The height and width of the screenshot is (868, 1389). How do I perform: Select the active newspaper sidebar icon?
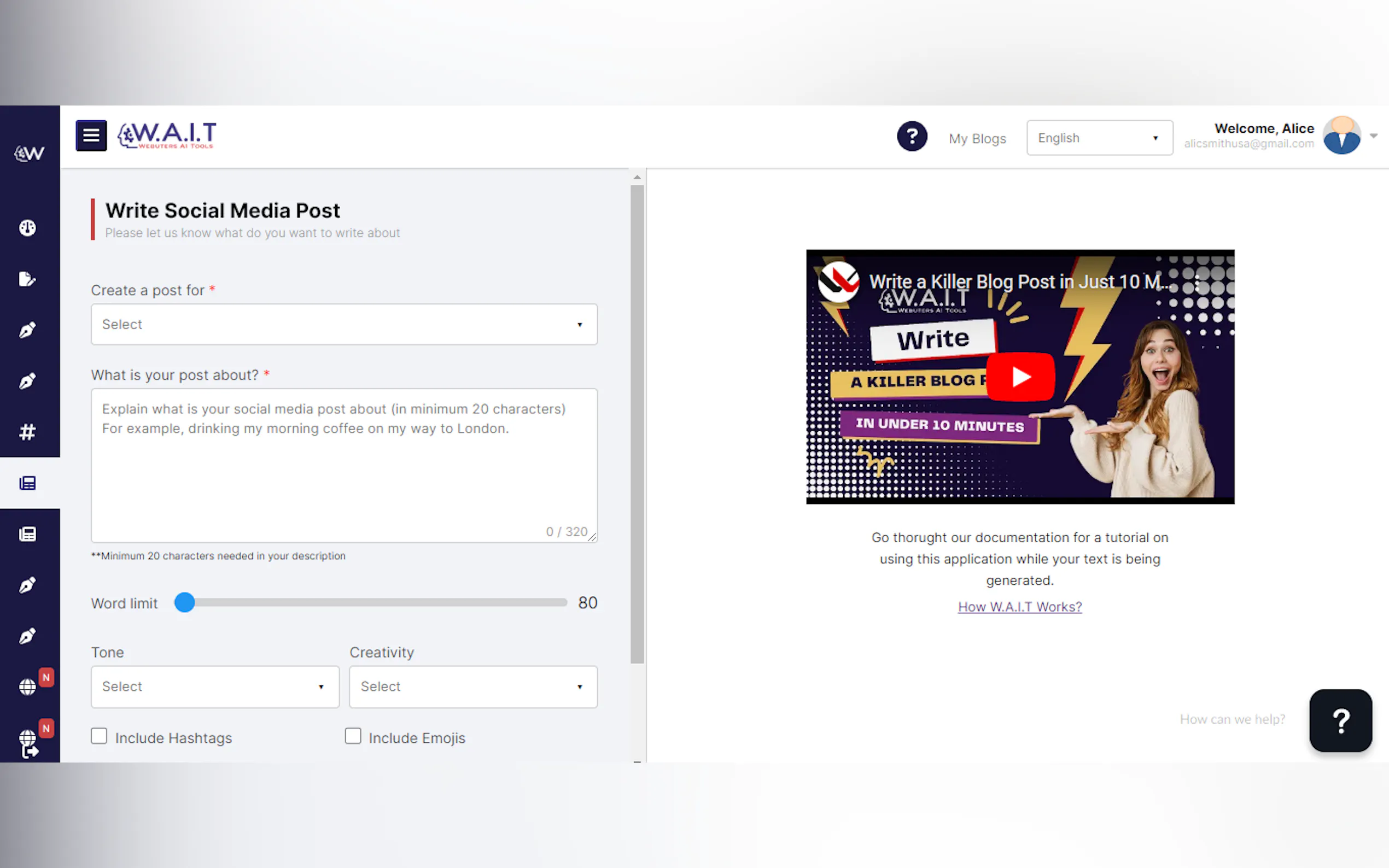(x=27, y=483)
